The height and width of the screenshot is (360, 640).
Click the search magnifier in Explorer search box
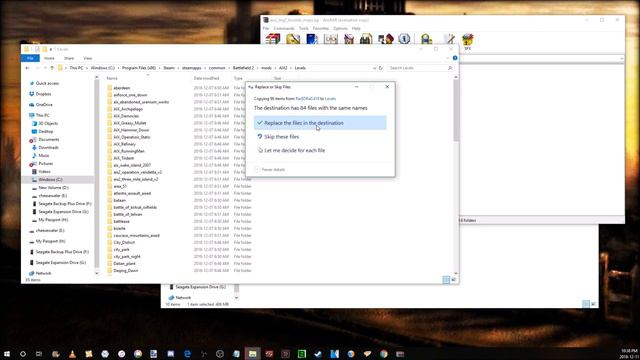coord(450,68)
